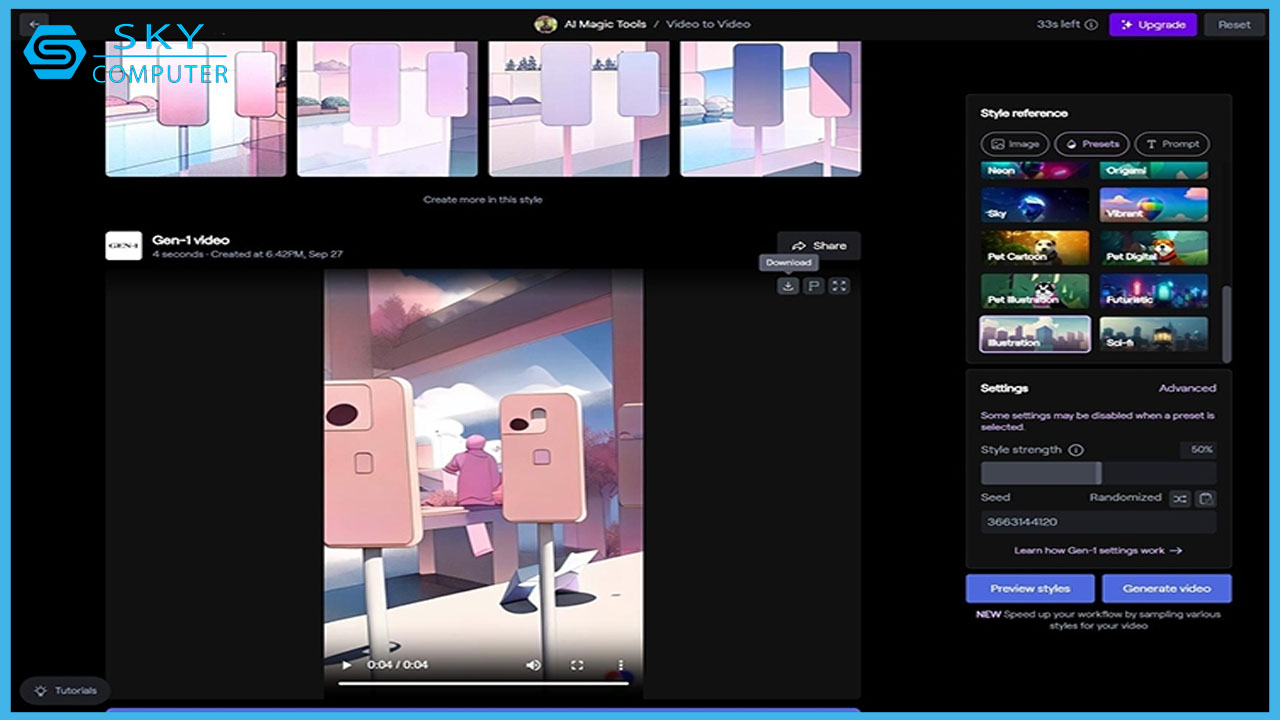Viewport: 1280px width, 720px height.
Task: Expand the Advanced settings
Action: [x=1187, y=388]
